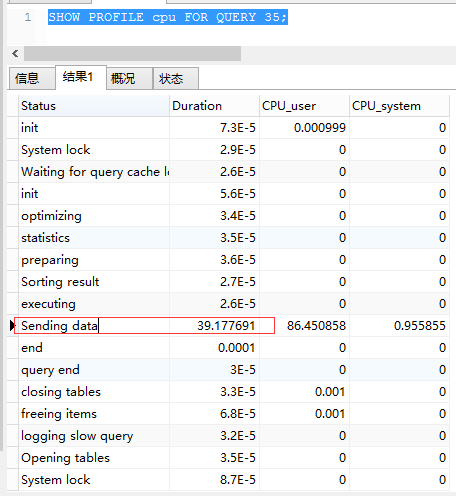Click the CPU_user value 86.450858

(316, 326)
